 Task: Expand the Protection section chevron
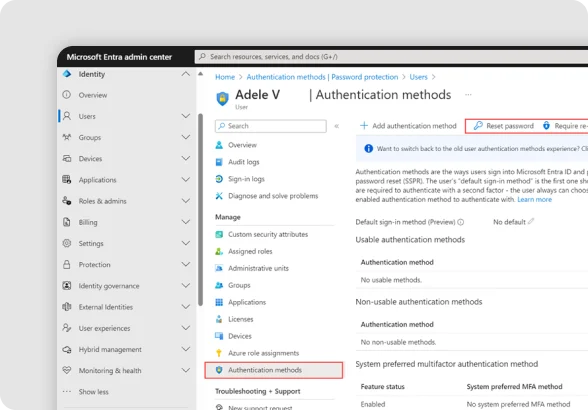pos(186,264)
